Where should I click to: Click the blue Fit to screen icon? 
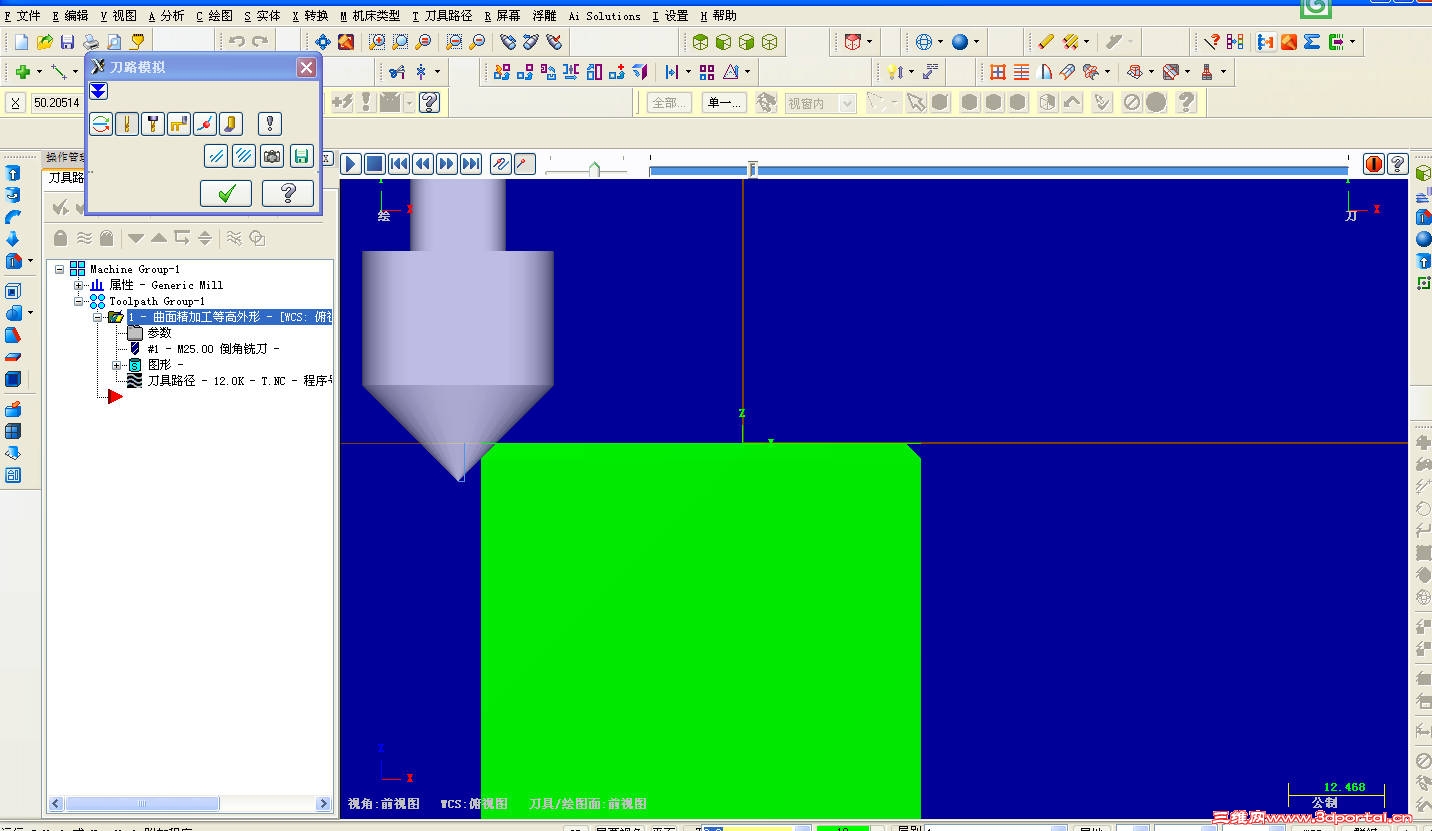click(x=322, y=42)
